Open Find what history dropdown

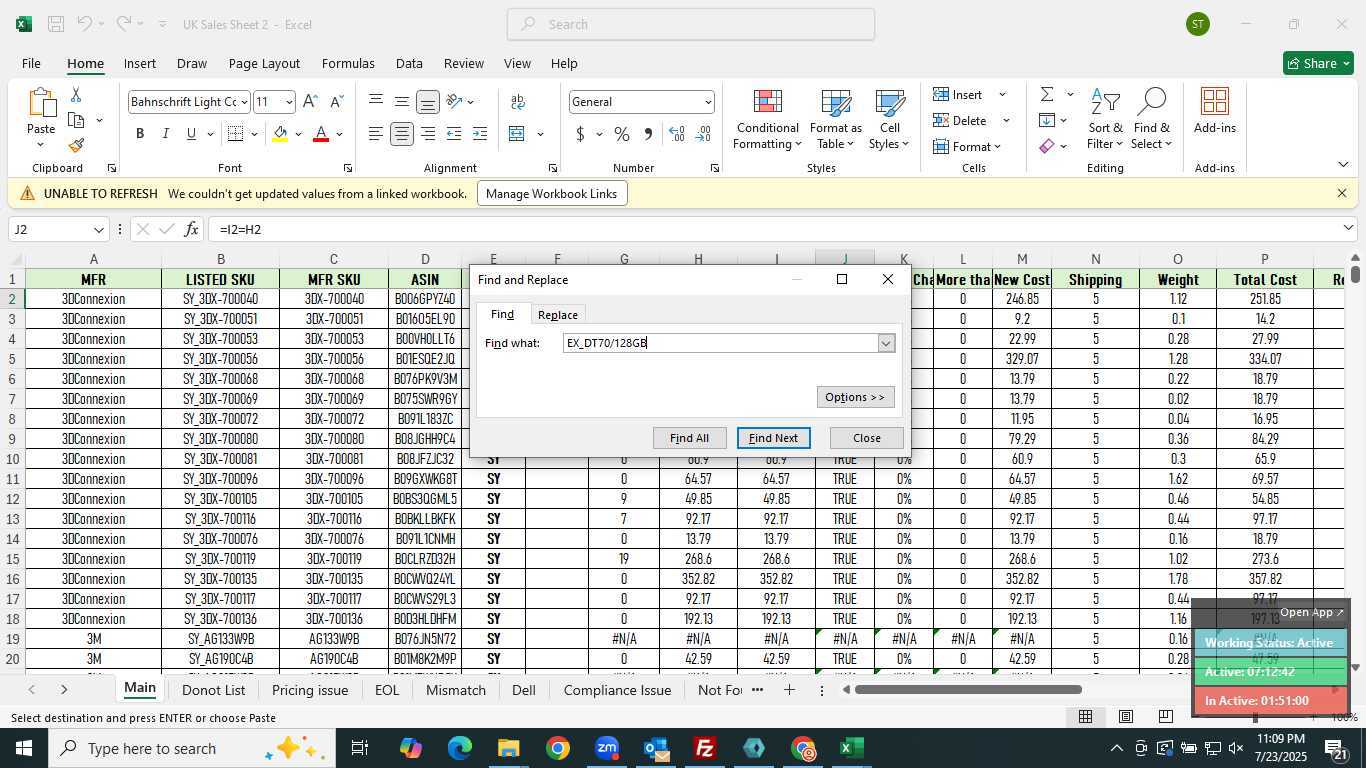(x=885, y=343)
